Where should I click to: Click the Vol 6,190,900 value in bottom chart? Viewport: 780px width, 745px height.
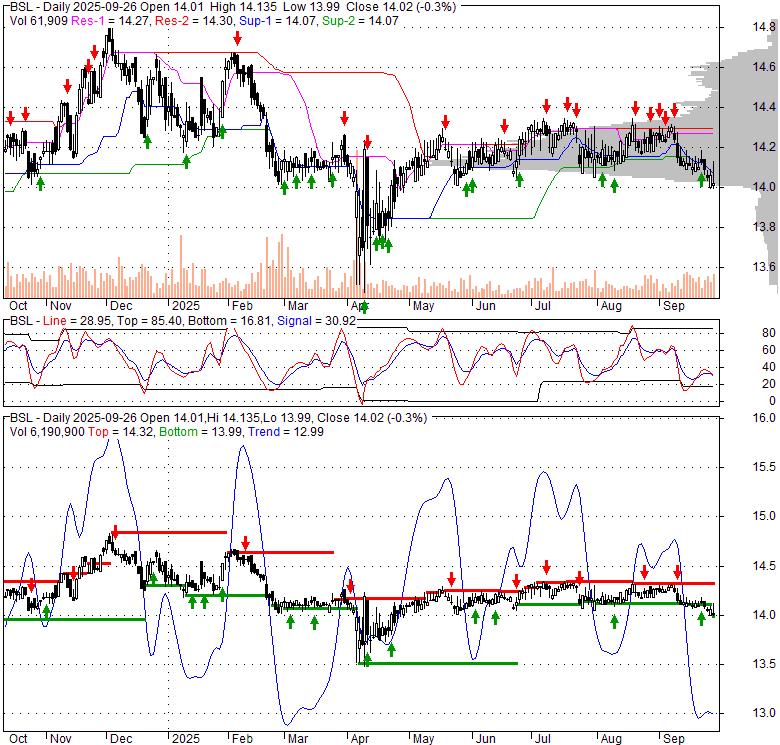(x=47, y=431)
